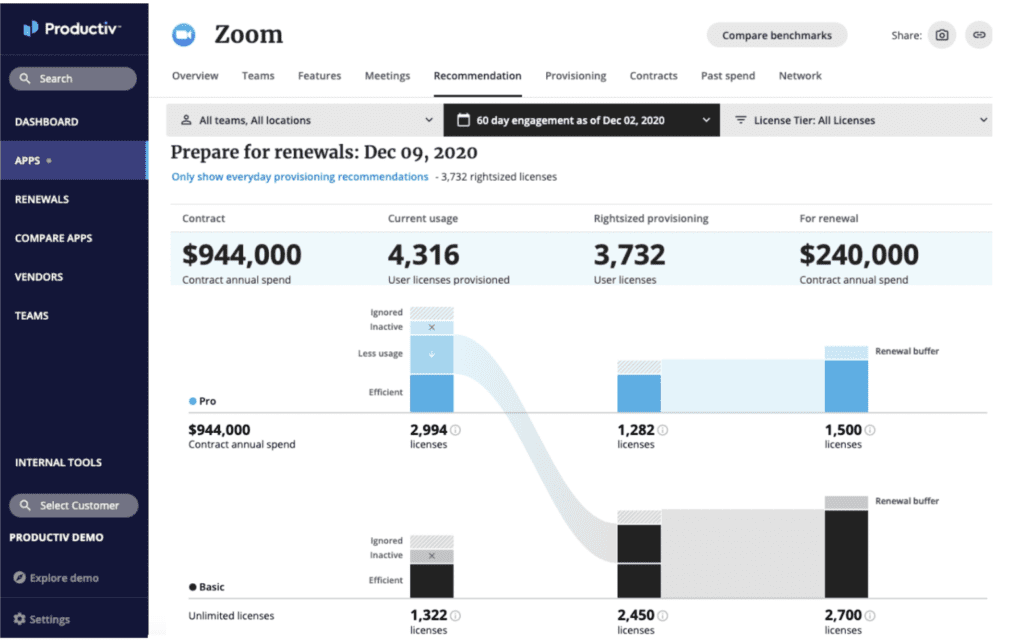Click the Pro renewal 1,500 bar
1024x641 pixels.
846,386
